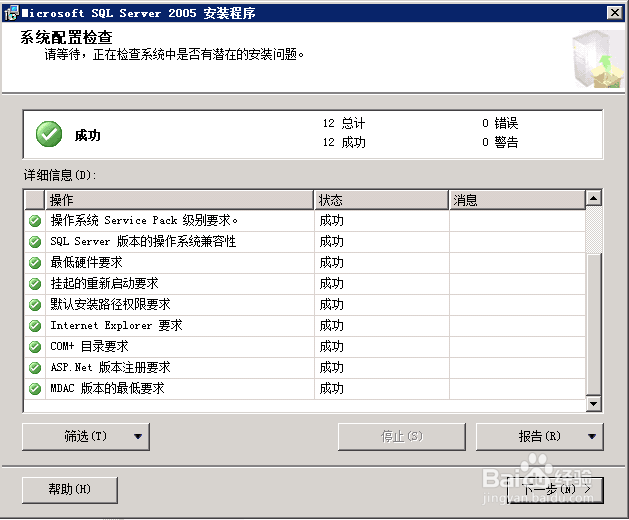Image resolution: width=629 pixels, height=520 pixels.
Task: Click the success icon for Internet Explorer 要求
Action: point(35,325)
